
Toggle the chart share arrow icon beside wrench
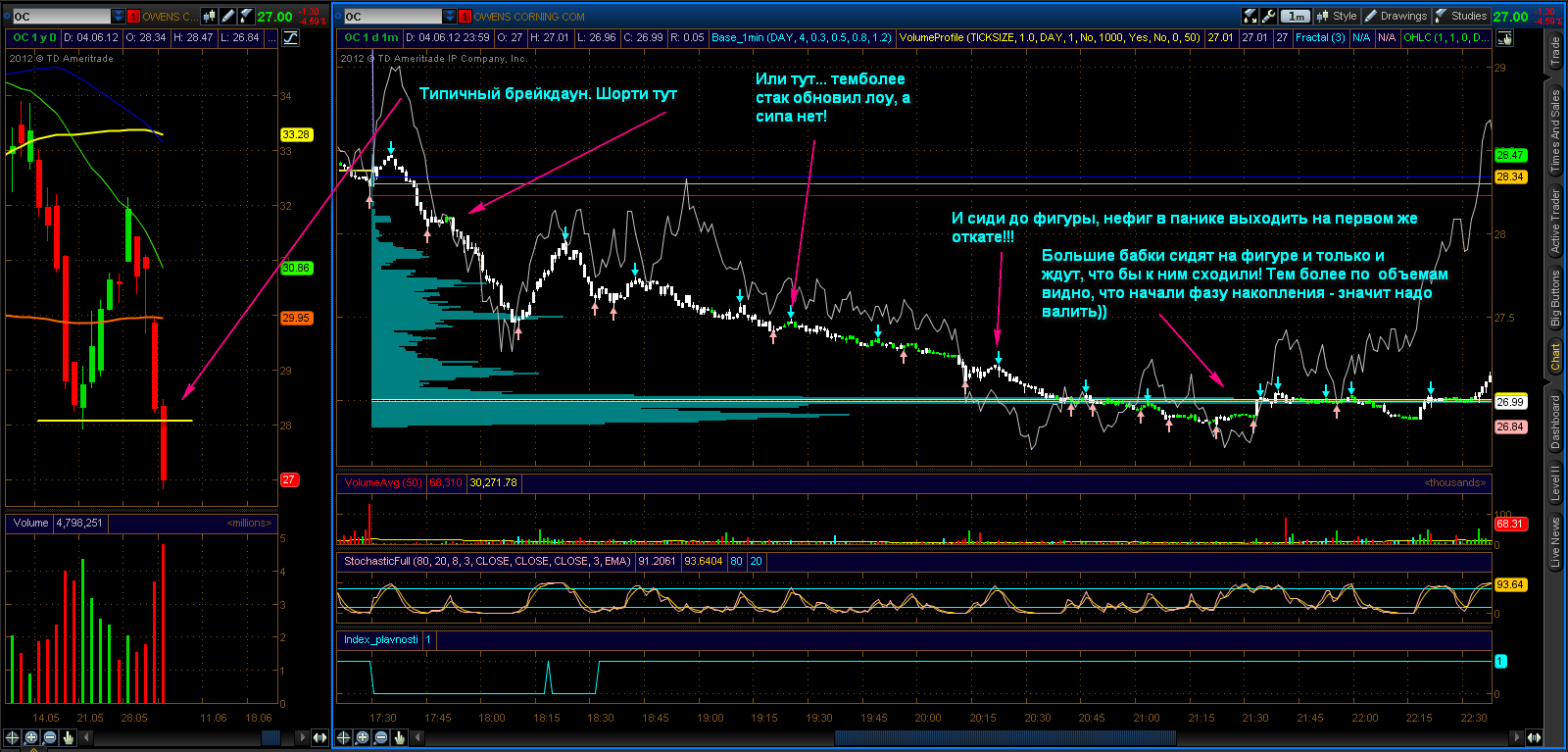pyautogui.click(x=1249, y=16)
